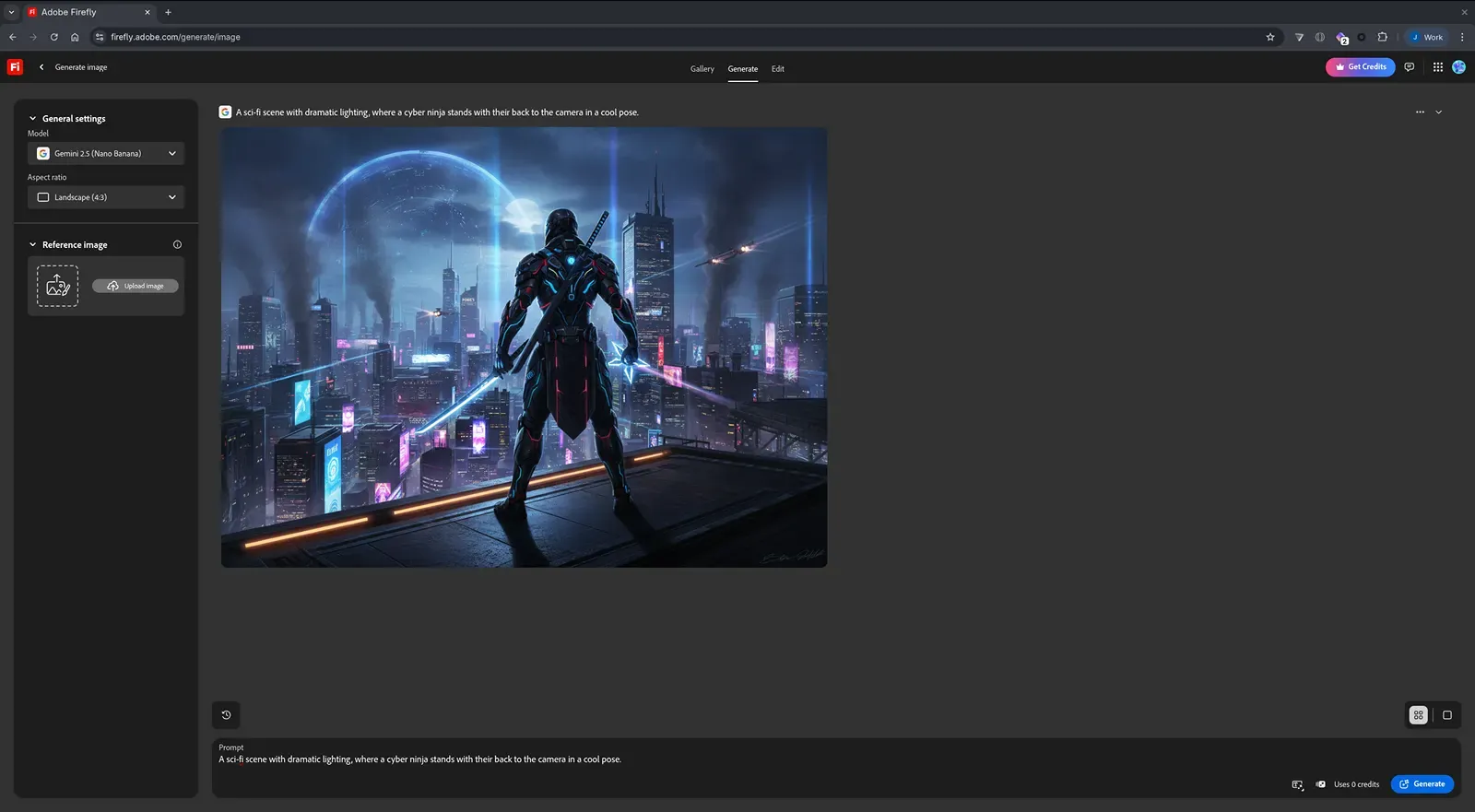Click the Reference image info icon
The image size is (1475, 812).
coord(177,245)
